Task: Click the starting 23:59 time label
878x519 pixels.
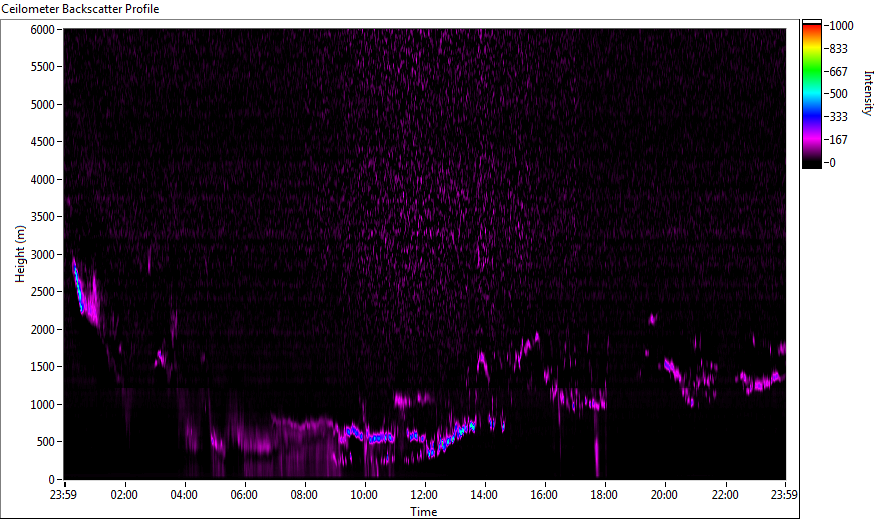Action: pos(63,495)
